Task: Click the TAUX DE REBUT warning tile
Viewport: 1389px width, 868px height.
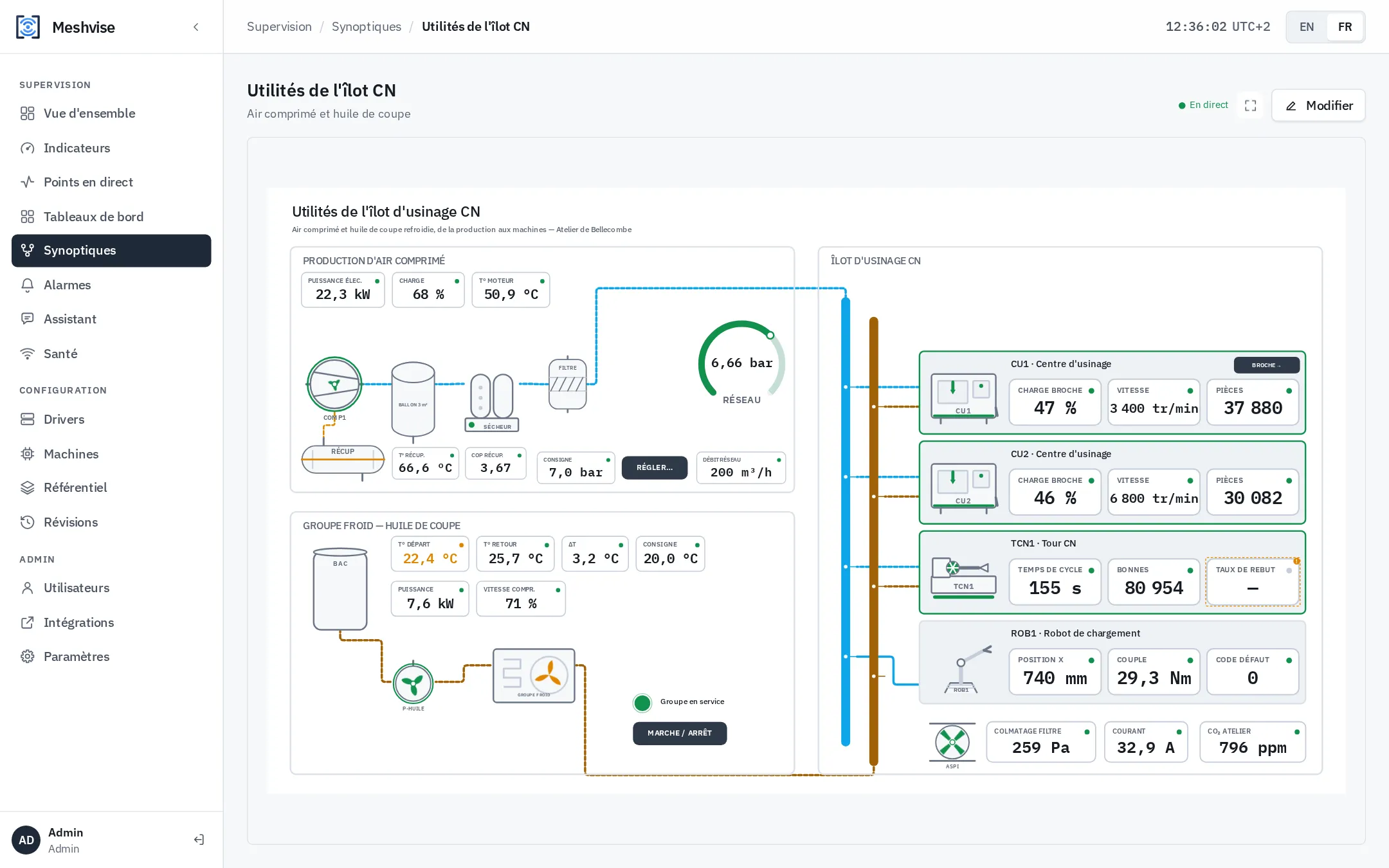Action: 1253,582
